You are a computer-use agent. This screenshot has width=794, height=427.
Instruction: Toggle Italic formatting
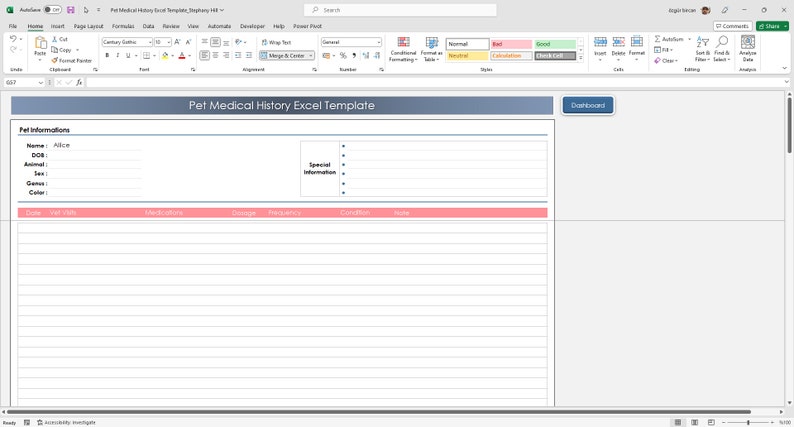point(117,55)
